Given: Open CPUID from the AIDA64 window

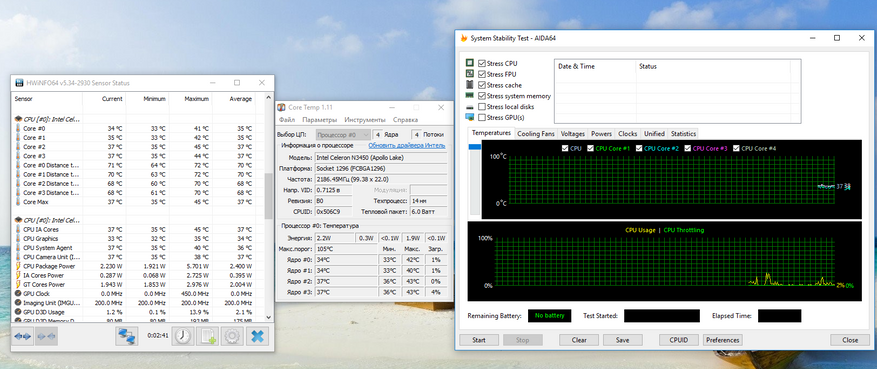Looking at the screenshot, I should 678,340.
